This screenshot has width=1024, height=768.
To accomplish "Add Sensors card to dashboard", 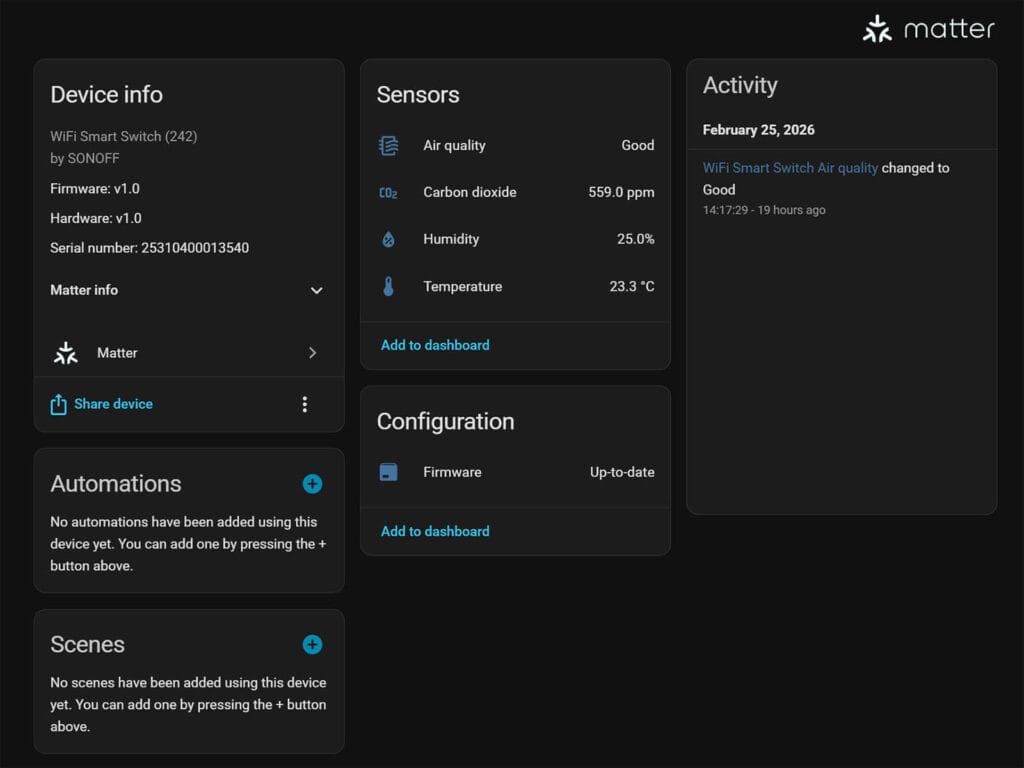I will coord(435,345).
